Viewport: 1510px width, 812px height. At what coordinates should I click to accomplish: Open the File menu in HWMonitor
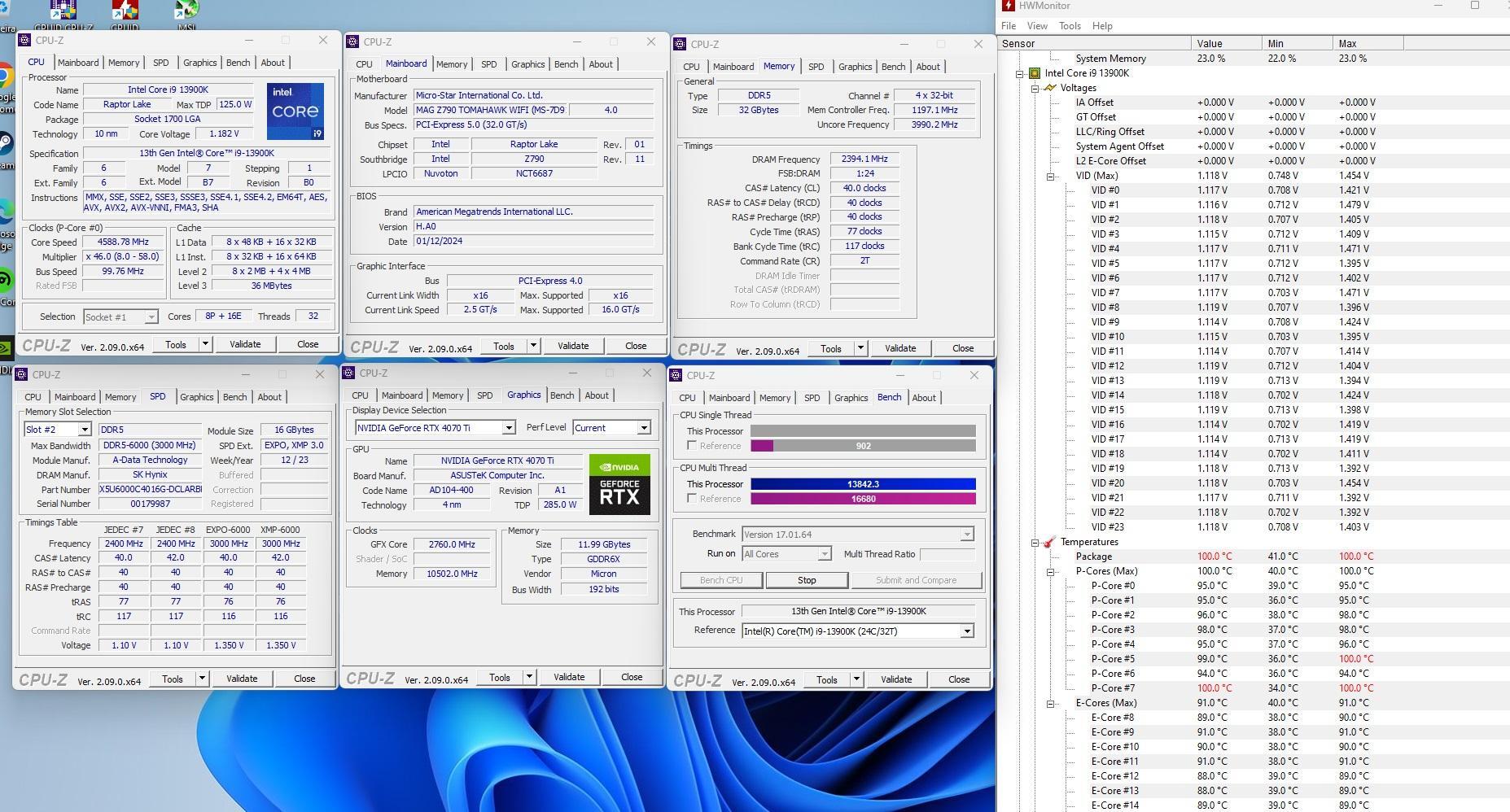[1009, 26]
